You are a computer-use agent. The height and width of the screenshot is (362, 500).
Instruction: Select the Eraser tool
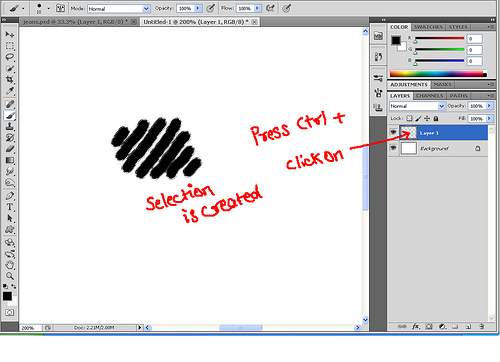point(10,149)
